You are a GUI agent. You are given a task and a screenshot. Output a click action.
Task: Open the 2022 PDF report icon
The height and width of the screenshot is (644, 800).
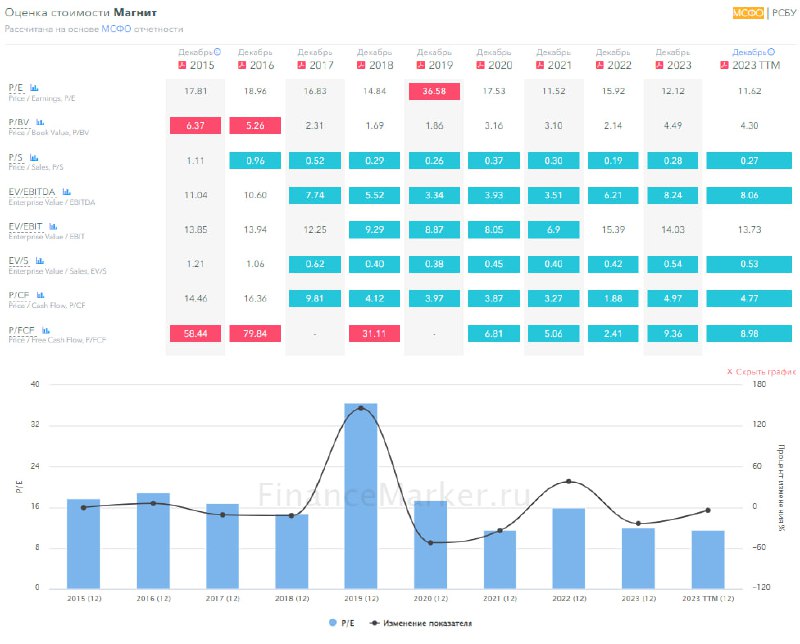point(599,65)
